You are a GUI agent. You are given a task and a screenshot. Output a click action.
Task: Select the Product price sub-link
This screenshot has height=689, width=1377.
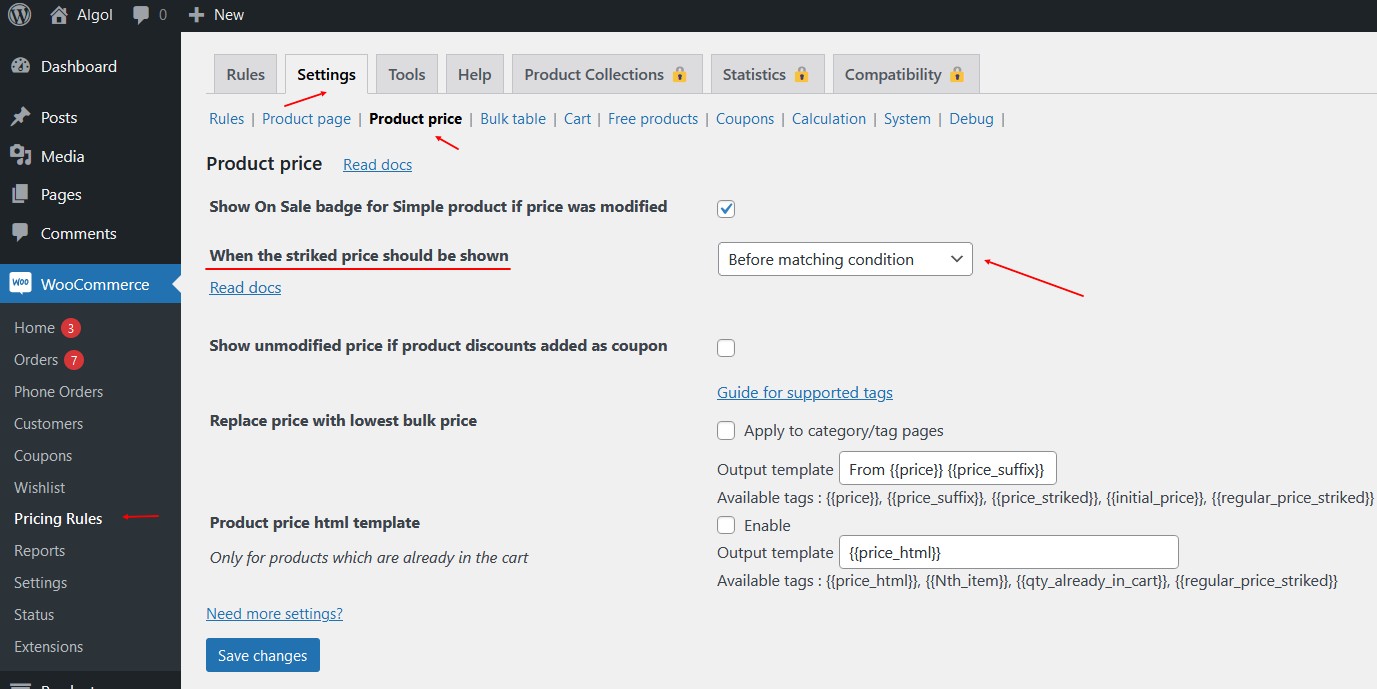point(415,118)
